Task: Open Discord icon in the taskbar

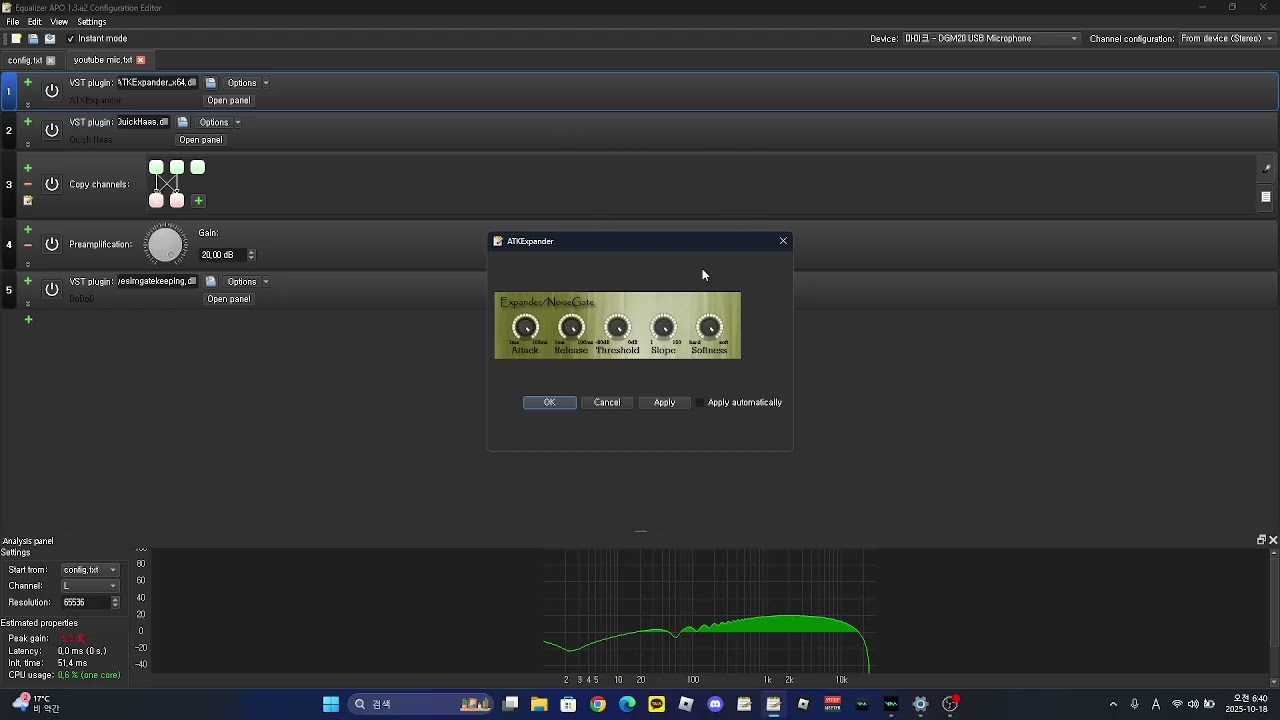Action: 715,704
